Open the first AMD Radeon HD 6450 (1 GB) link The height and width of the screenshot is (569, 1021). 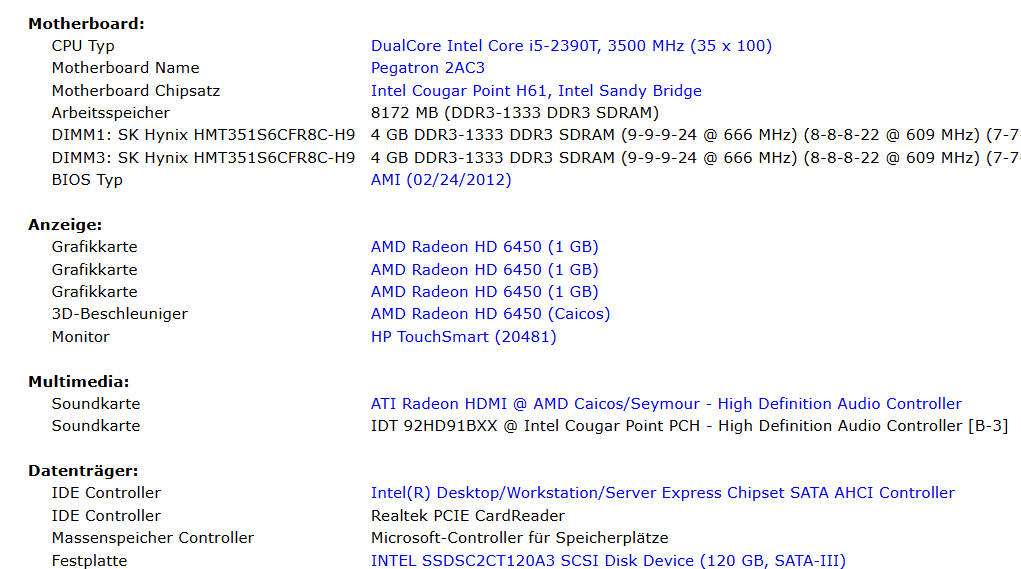(x=484, y=247)
